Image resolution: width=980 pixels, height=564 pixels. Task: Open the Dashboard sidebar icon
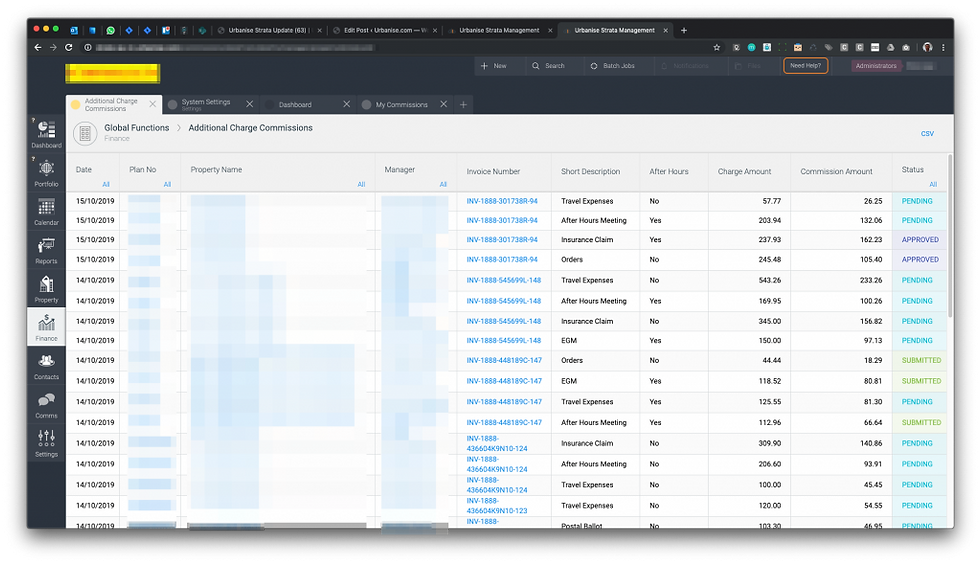(x=46, y=134)
